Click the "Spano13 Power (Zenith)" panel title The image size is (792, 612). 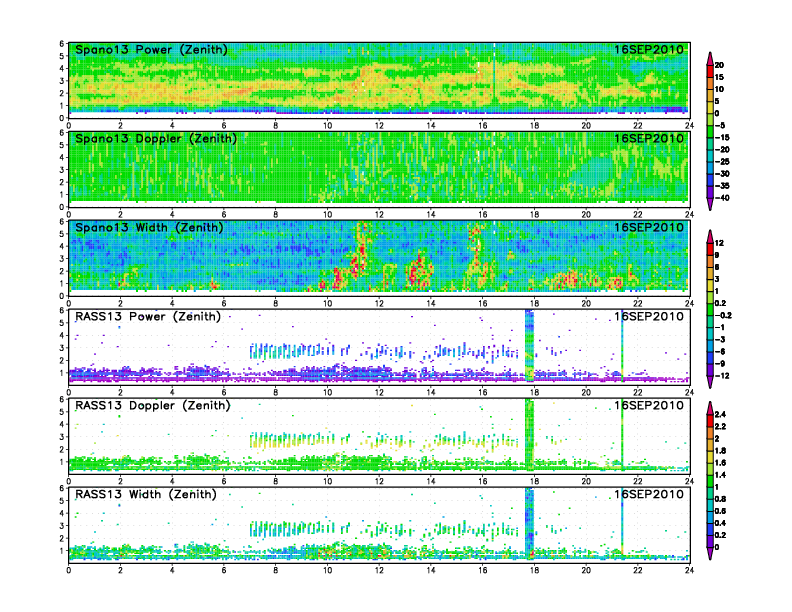151,50
